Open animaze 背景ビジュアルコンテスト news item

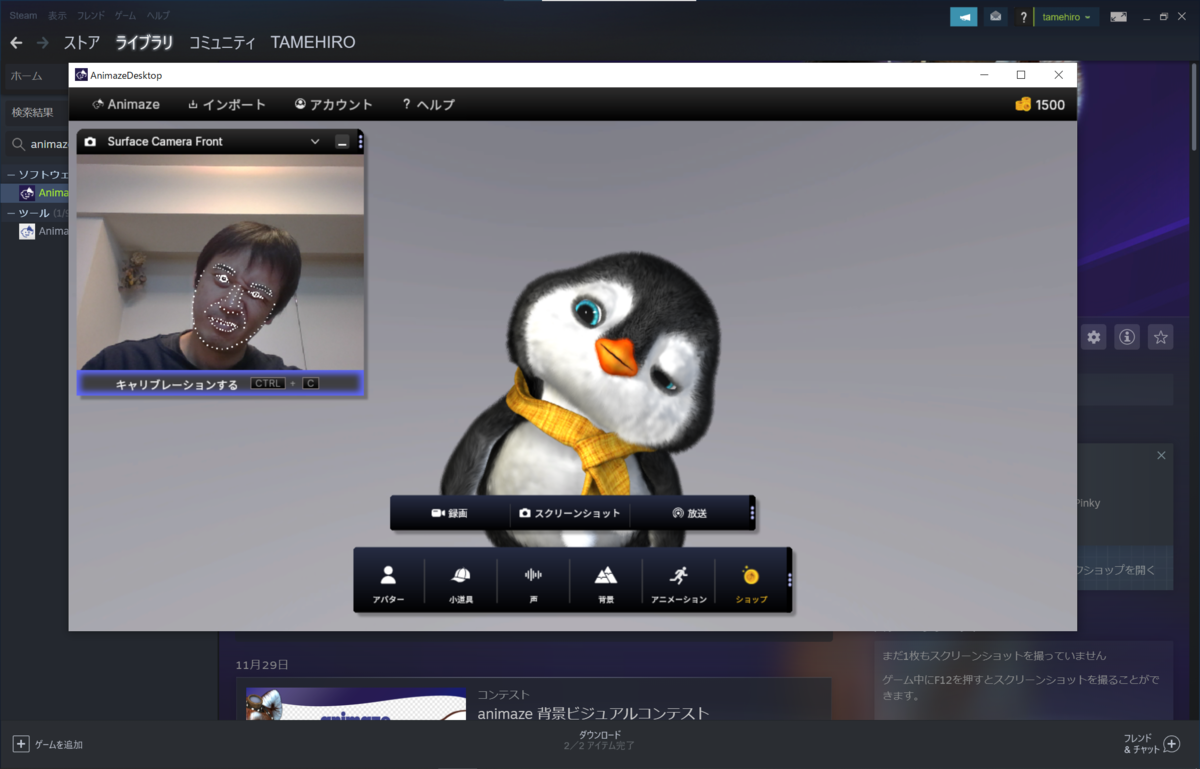[593, 713]
